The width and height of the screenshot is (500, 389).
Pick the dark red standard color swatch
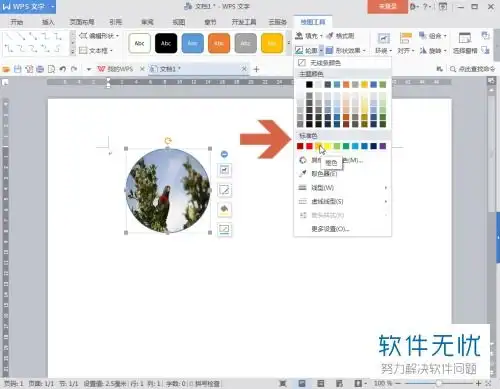tap(300, 146)
